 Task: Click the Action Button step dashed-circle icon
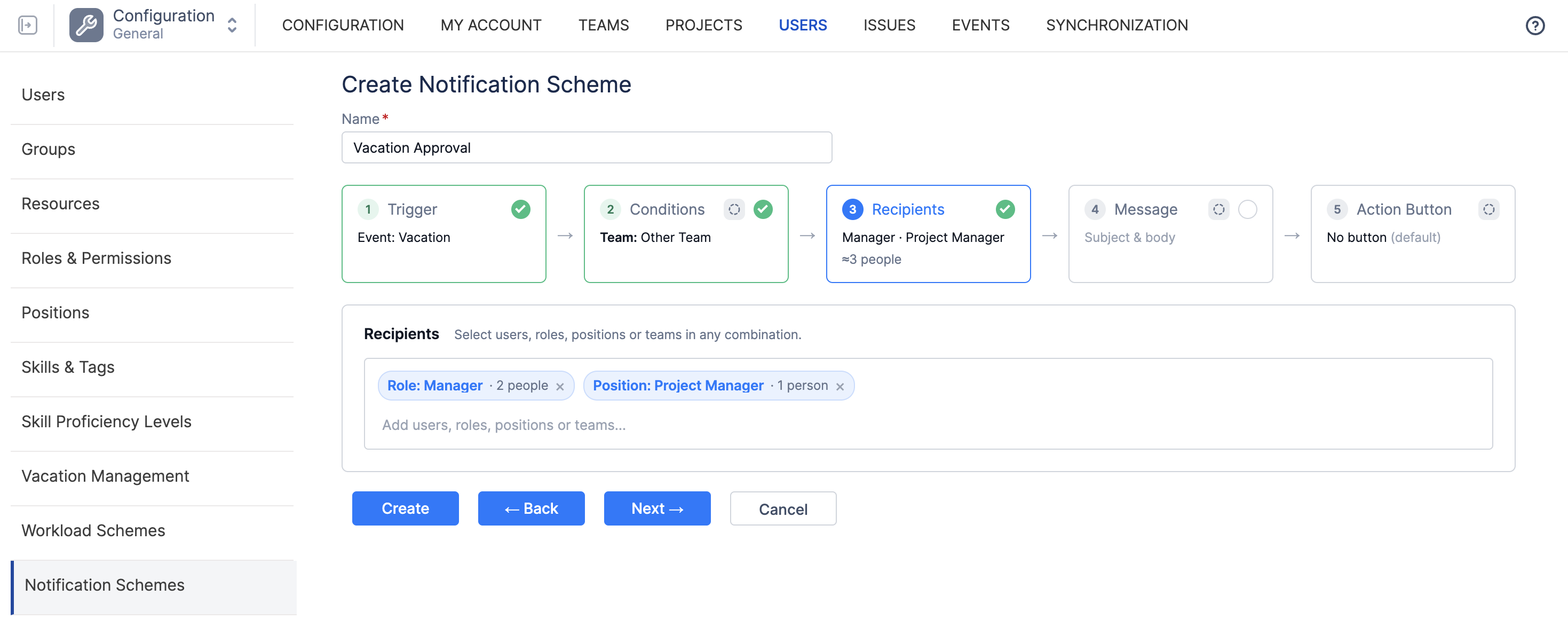pyautogui.click(x=1489, y=209)
